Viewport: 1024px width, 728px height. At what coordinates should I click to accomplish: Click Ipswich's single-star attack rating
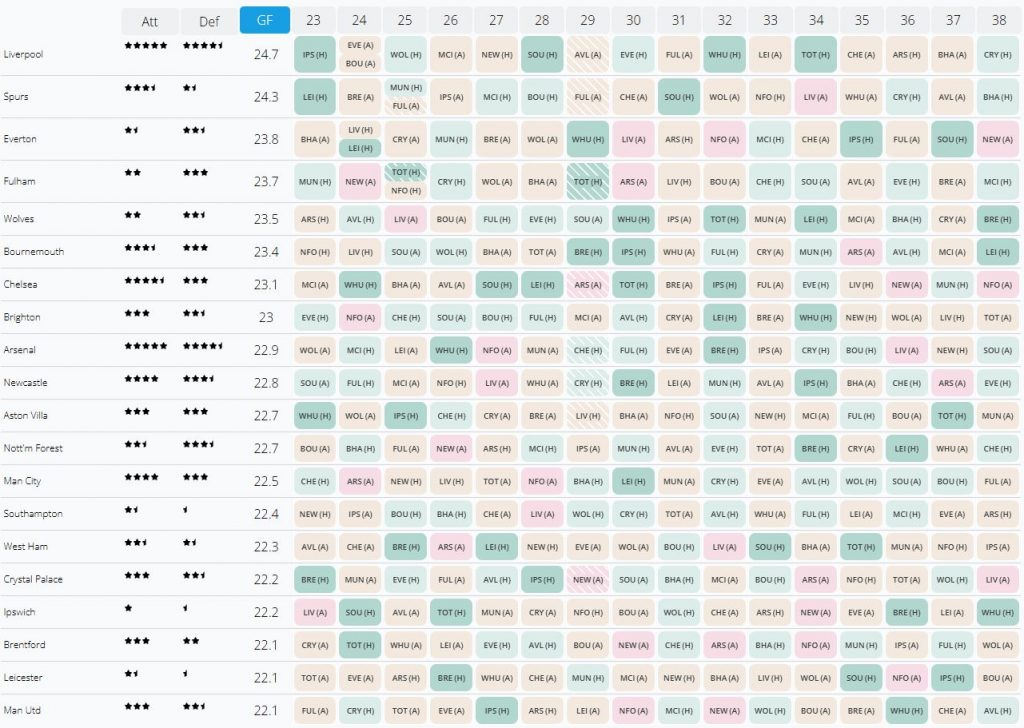point(128,608)
